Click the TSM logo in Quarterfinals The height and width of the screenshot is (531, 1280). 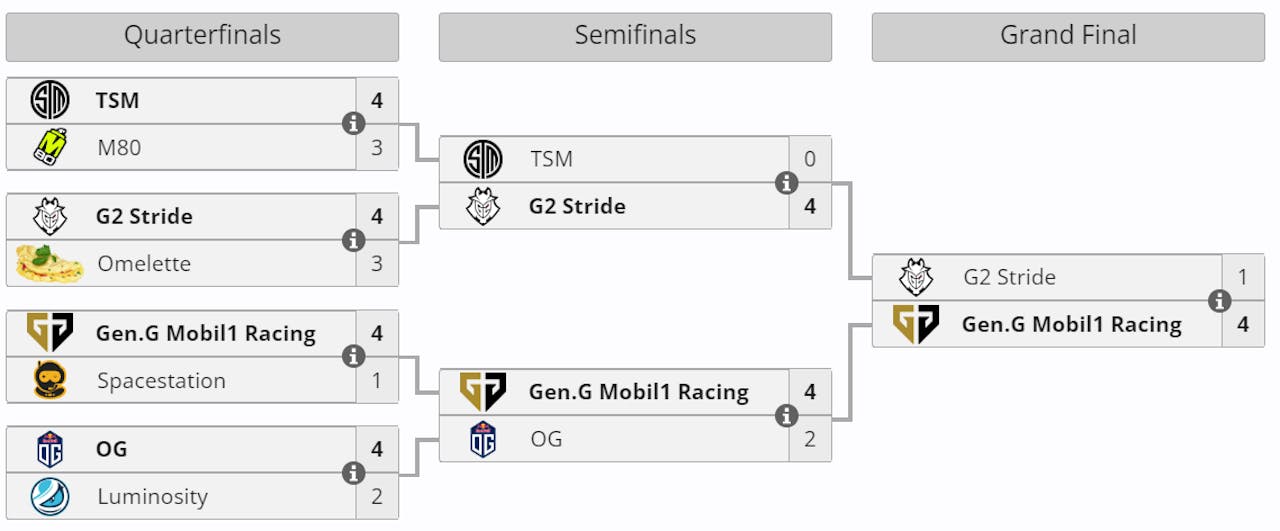click(49, 101)
